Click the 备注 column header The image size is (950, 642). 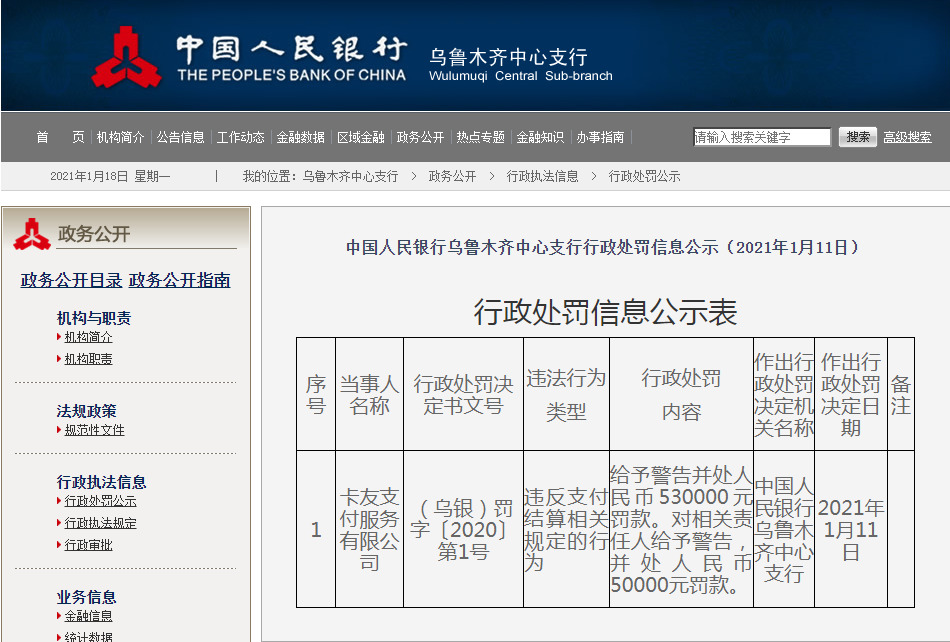901,395
